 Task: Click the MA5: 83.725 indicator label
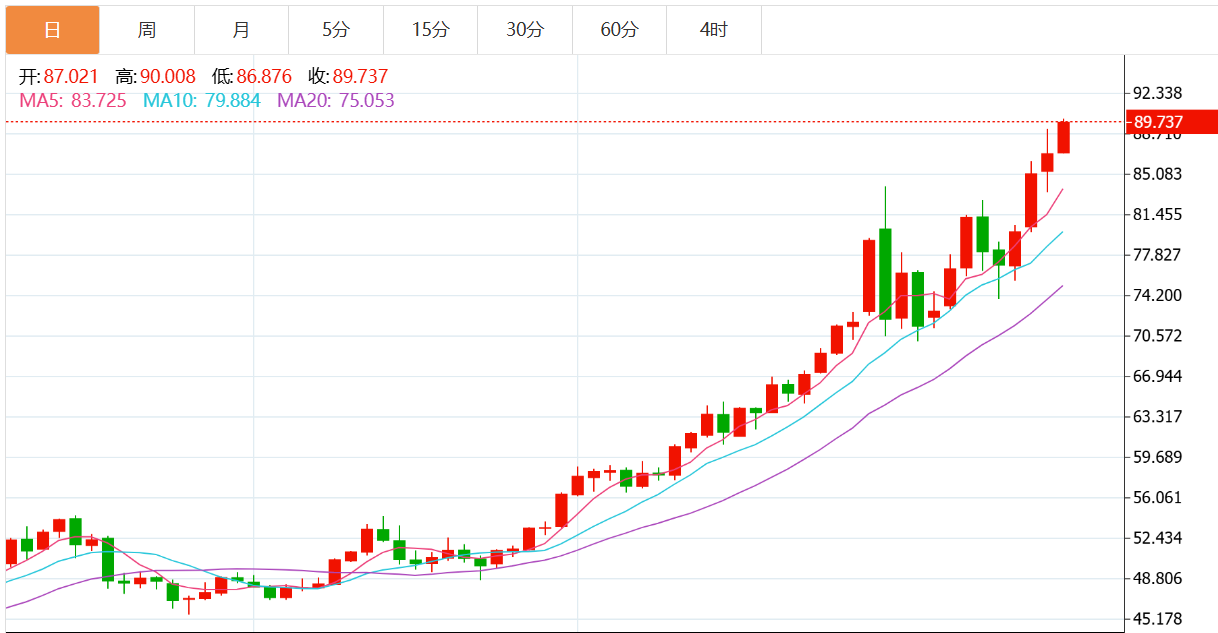(73, 100)
